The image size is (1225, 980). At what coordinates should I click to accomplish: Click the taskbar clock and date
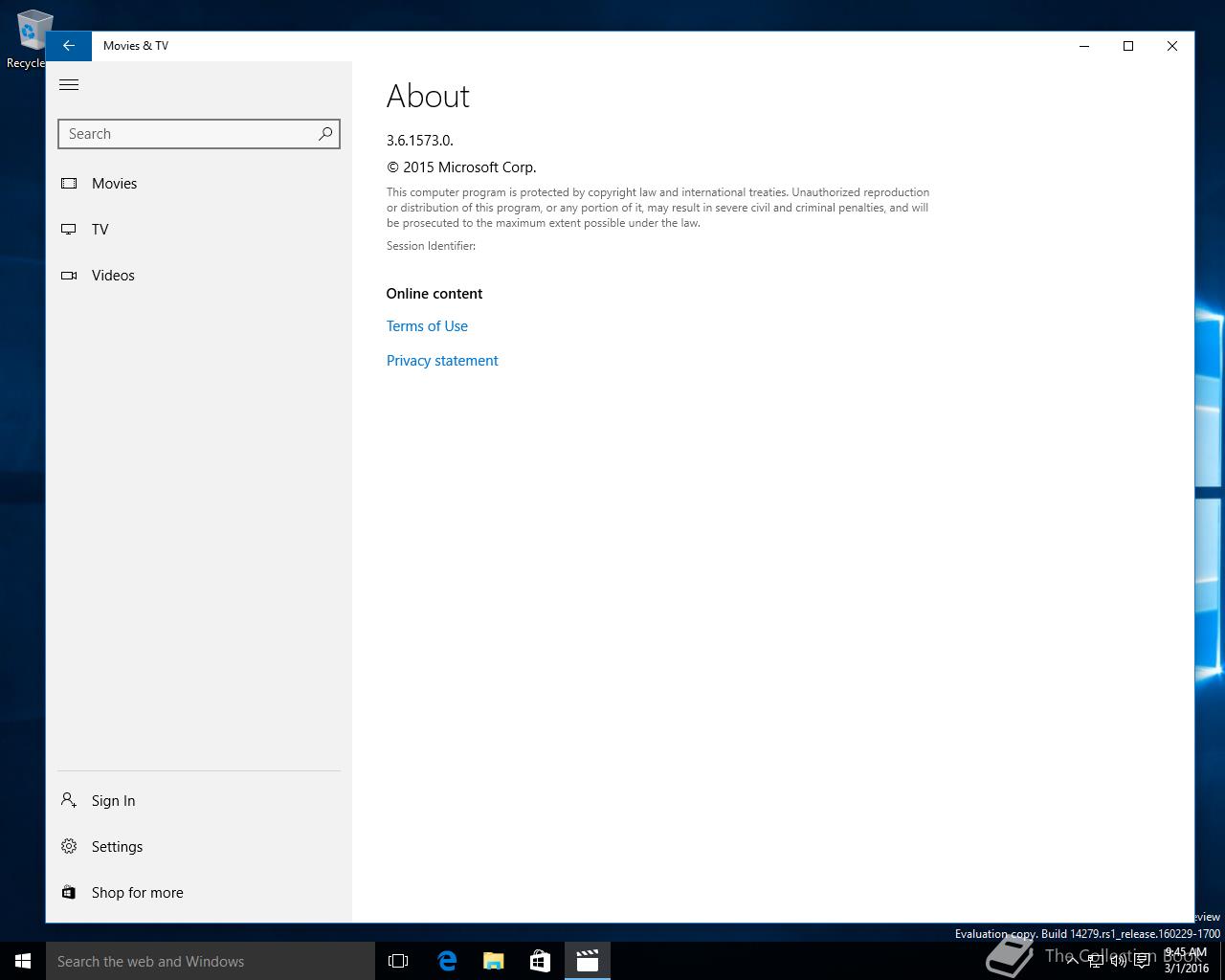click(x=1186, y=961)
